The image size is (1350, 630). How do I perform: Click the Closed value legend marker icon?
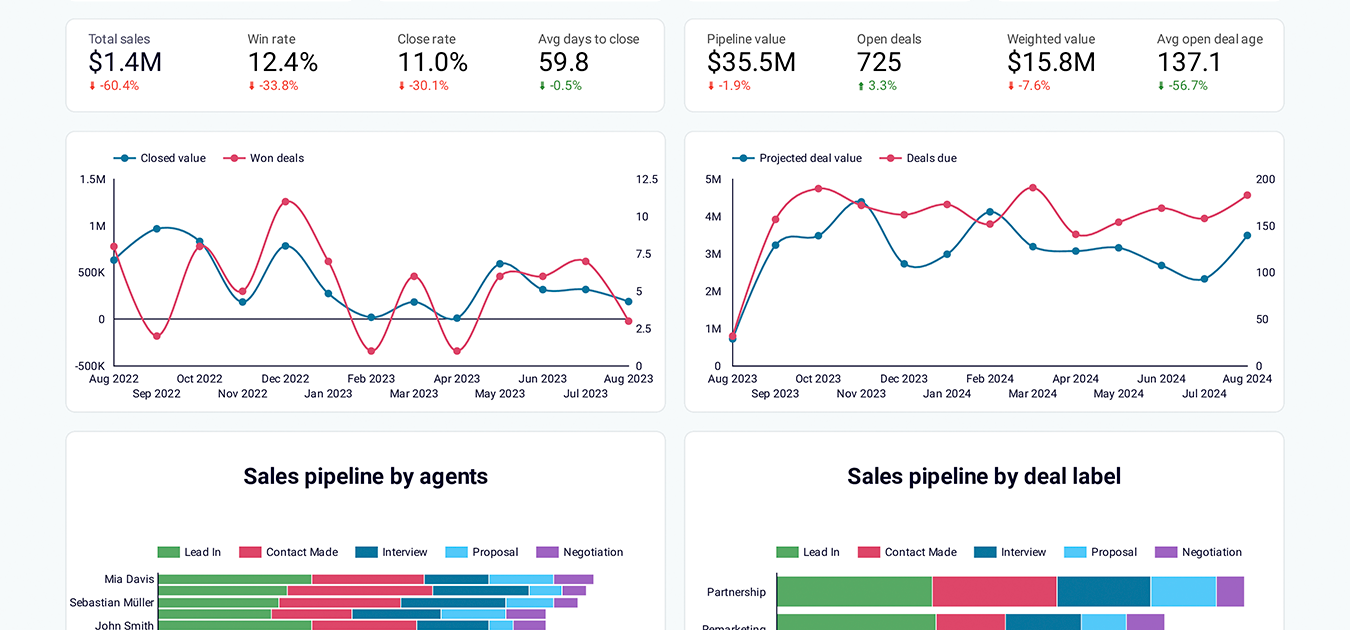click(x=124, y=158)
